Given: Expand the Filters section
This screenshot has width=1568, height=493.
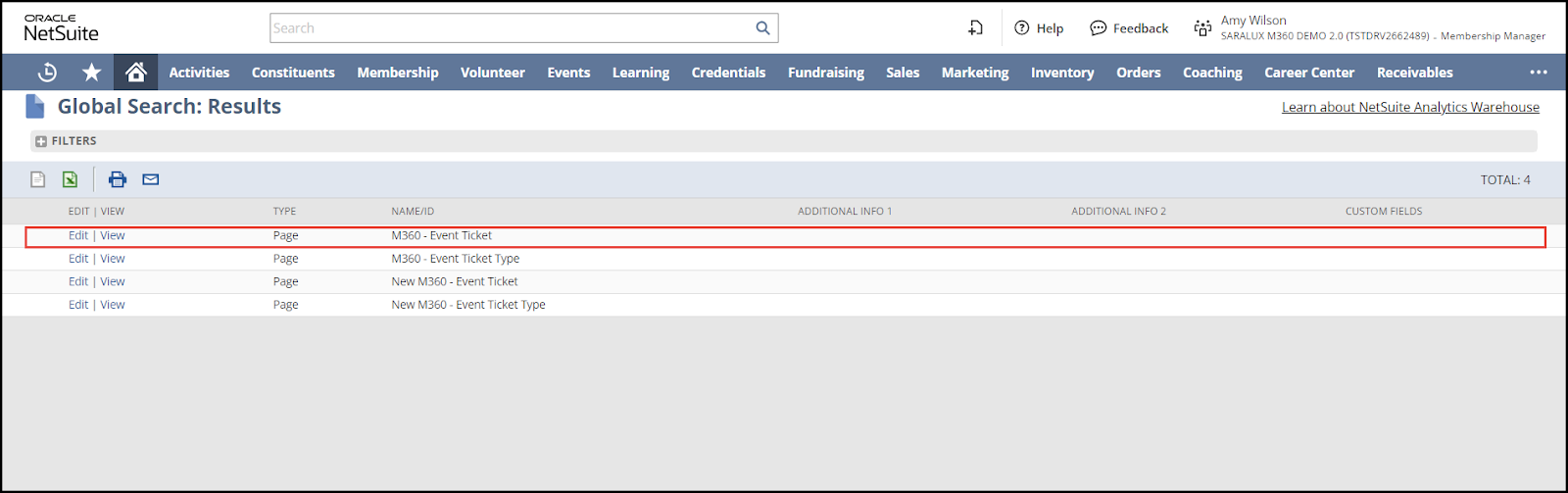Looking at the screenshot, I should (41, 141).
